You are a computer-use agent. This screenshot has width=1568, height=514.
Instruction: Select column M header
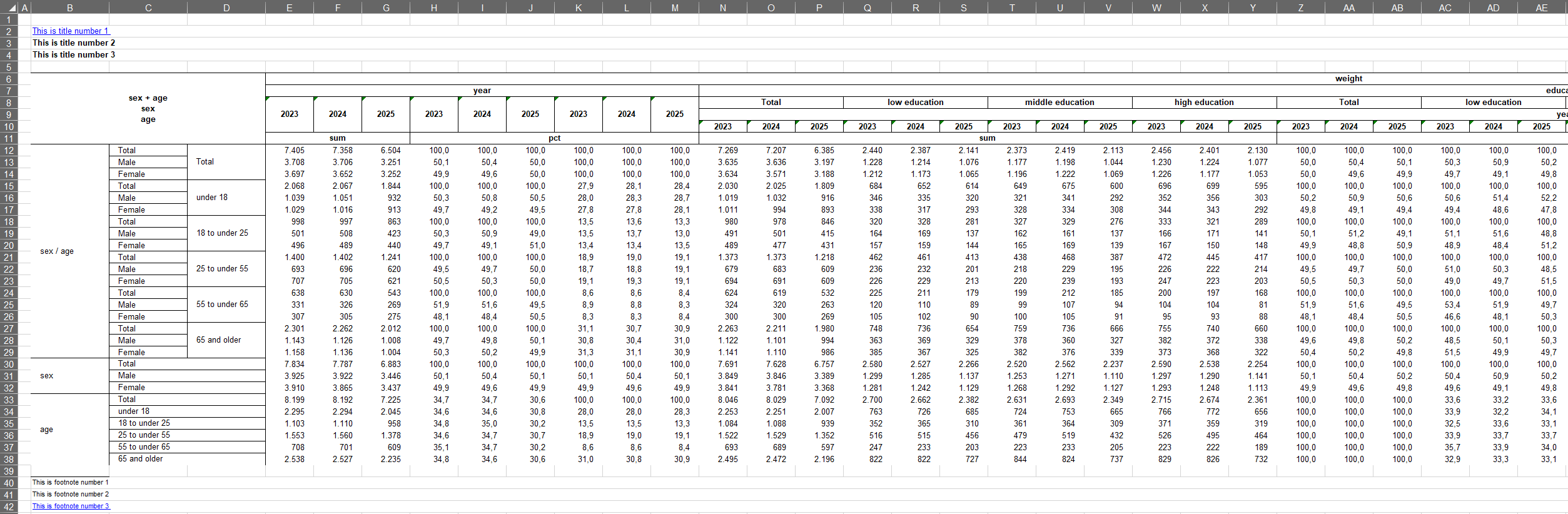(x=674, y=8)
